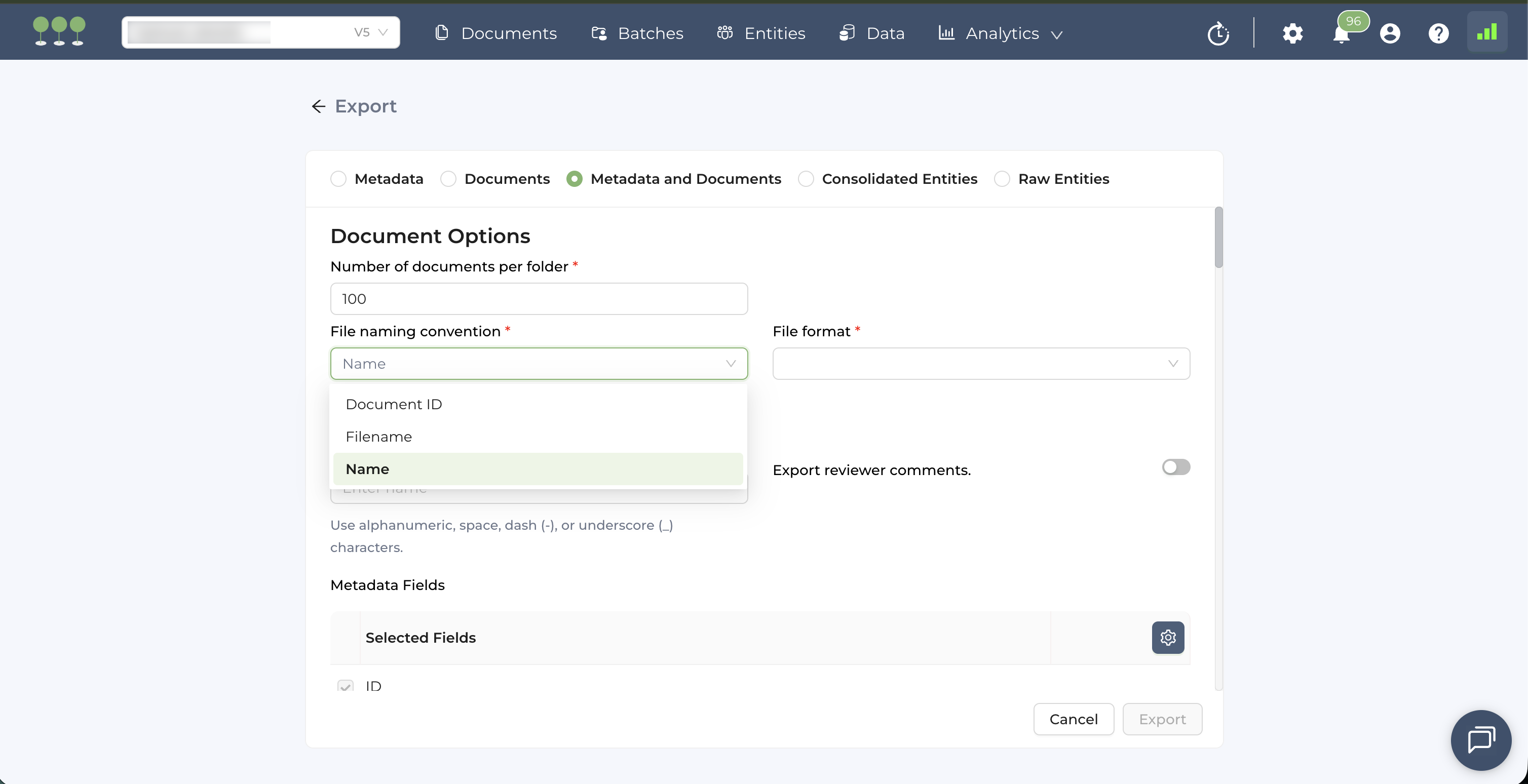
Task: Open the history clock icon
Action: (x=1218, y=33)
